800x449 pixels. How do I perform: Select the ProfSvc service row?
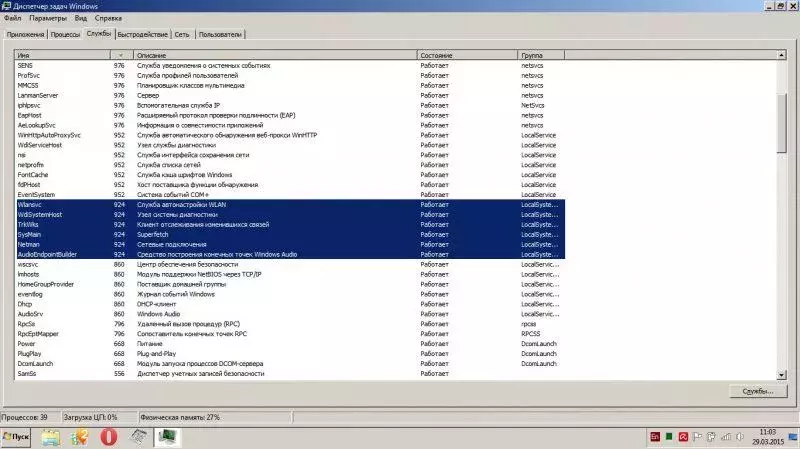point(290,76)
